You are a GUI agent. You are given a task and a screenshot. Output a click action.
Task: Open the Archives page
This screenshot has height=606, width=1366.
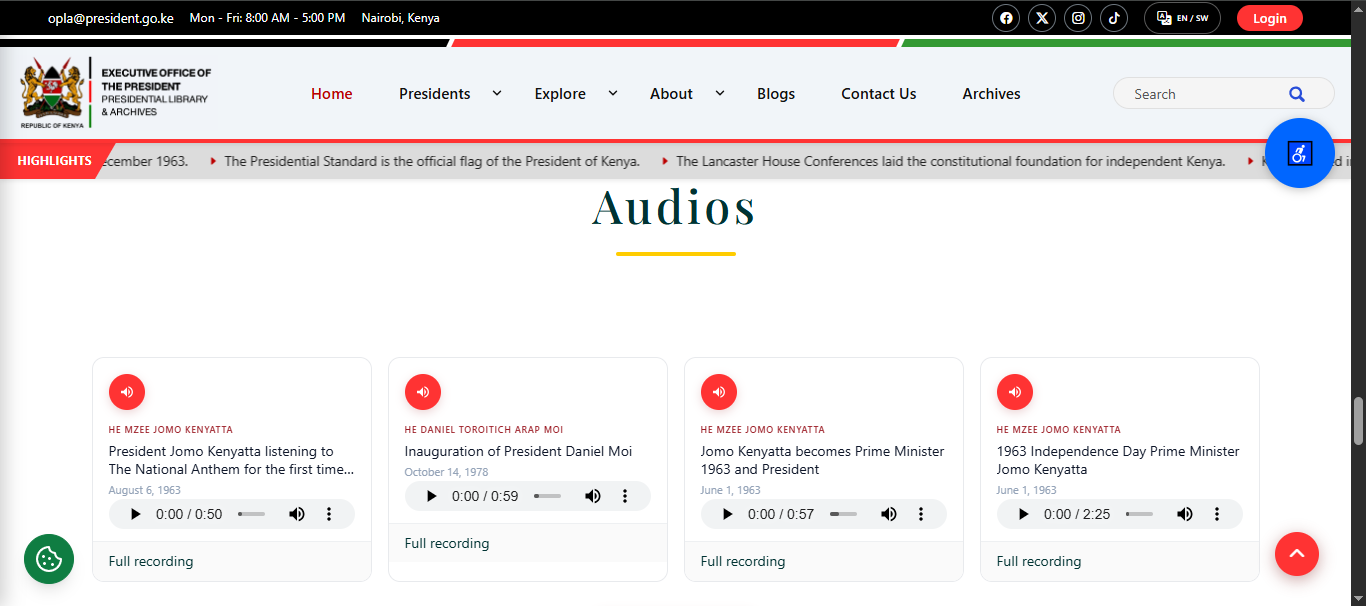coord(992,94)
